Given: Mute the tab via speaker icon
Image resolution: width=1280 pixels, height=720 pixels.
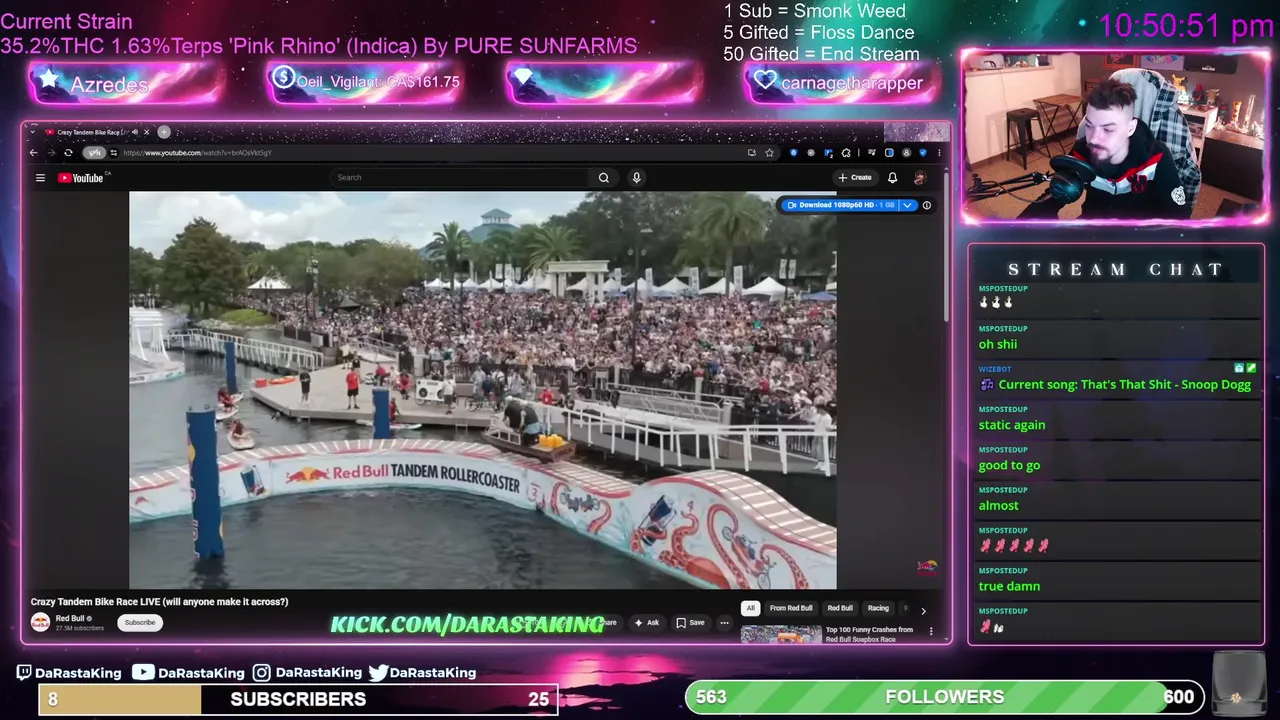Looking at the screenshot, I should point(135,132).
